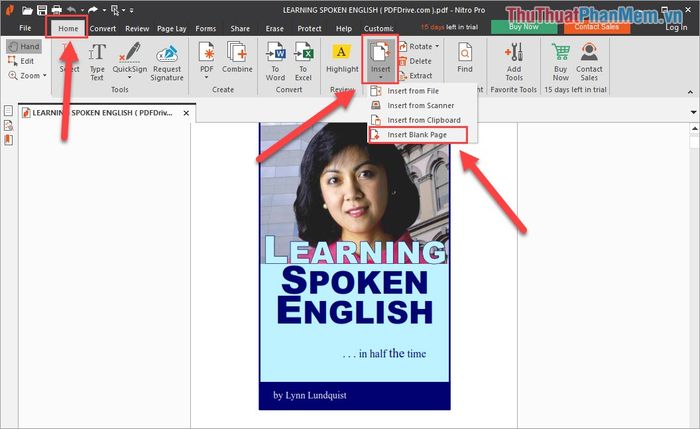This screenshot has height=429, width=700.
Task: Open the File menu
Action: pyautogui.click(x=25, y=28)
